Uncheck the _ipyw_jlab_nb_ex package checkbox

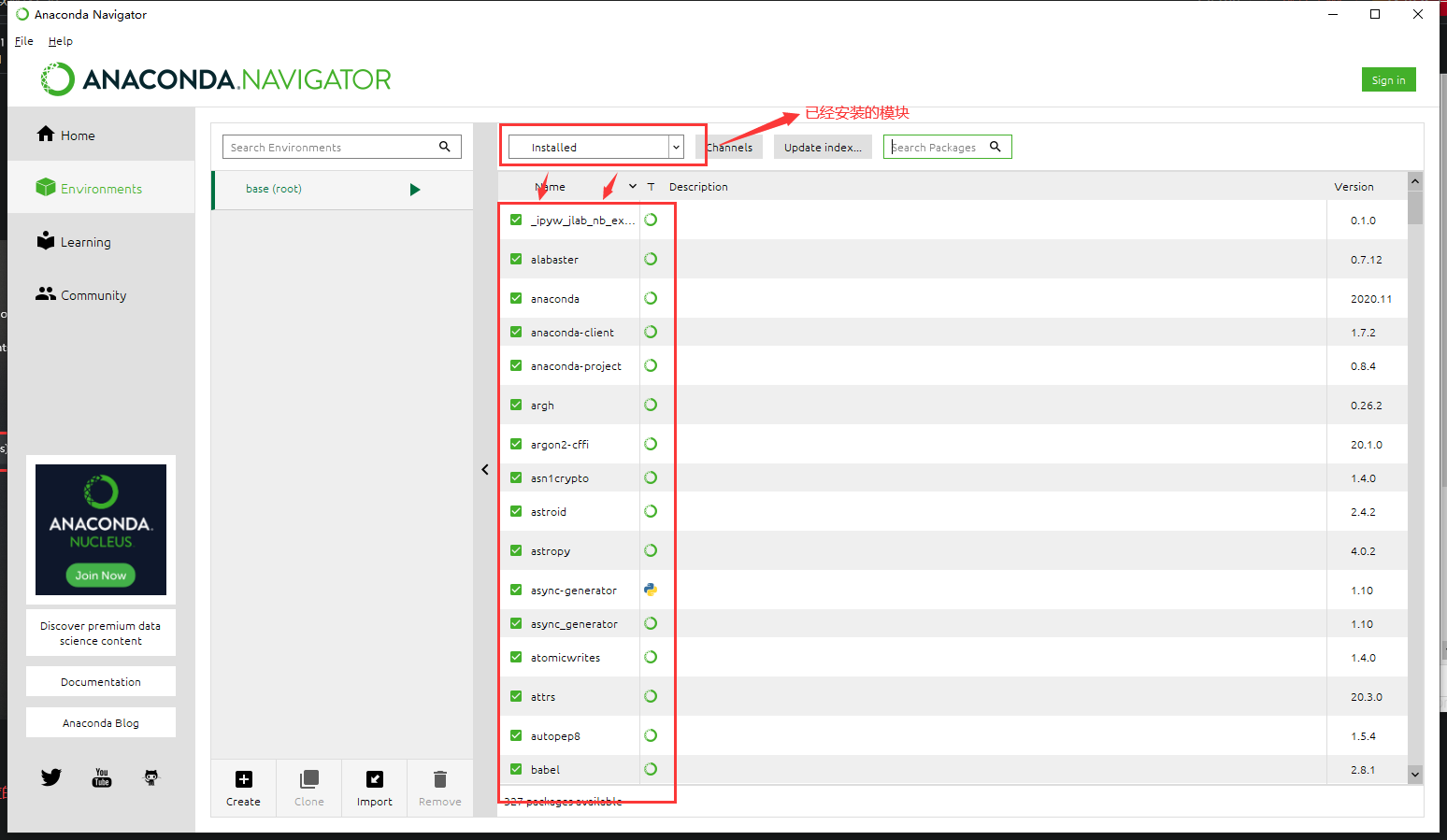coord(516,220)
